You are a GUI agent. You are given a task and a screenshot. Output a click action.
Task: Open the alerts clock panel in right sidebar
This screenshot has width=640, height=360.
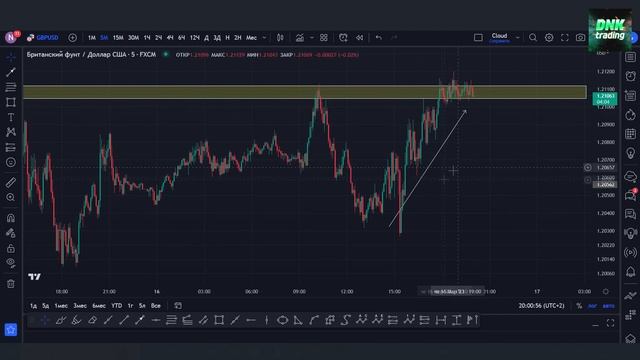pyautogui.click(x=631, y=76)
